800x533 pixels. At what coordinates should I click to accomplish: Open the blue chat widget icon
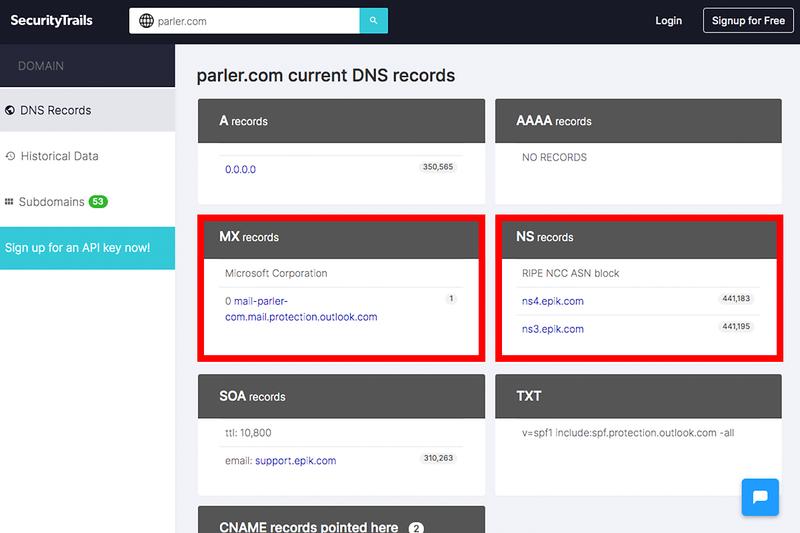point(760,497)
